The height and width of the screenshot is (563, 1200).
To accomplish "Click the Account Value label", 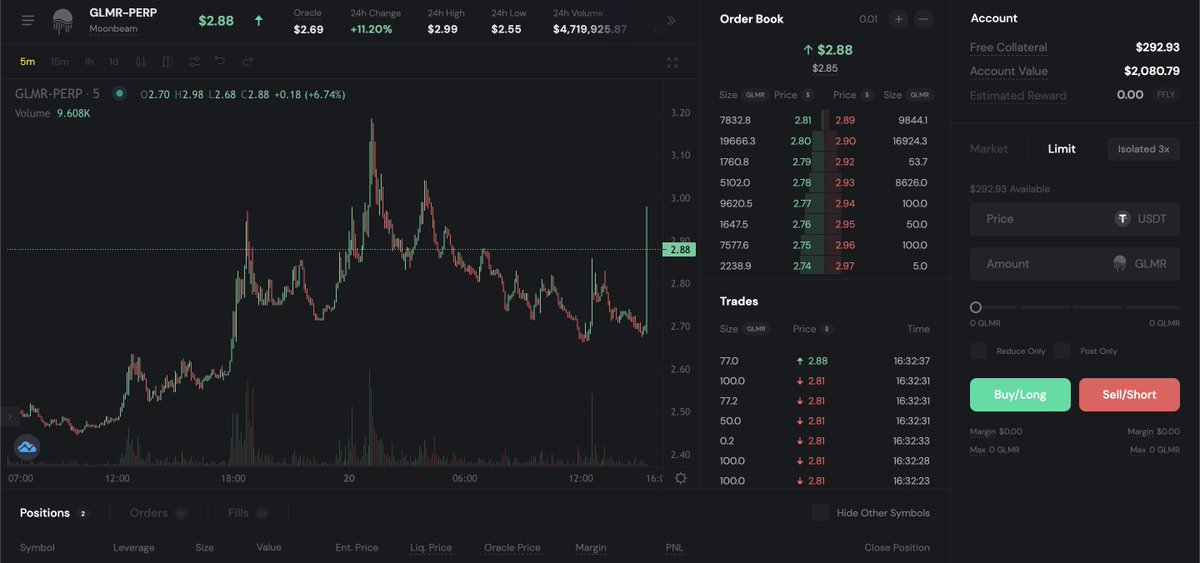I will (x=1008, y=71).
